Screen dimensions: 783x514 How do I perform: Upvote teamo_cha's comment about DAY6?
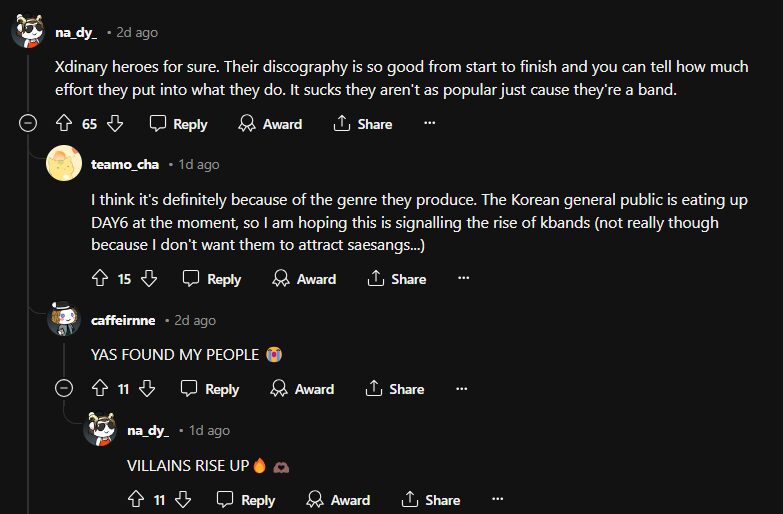(99, 279)
